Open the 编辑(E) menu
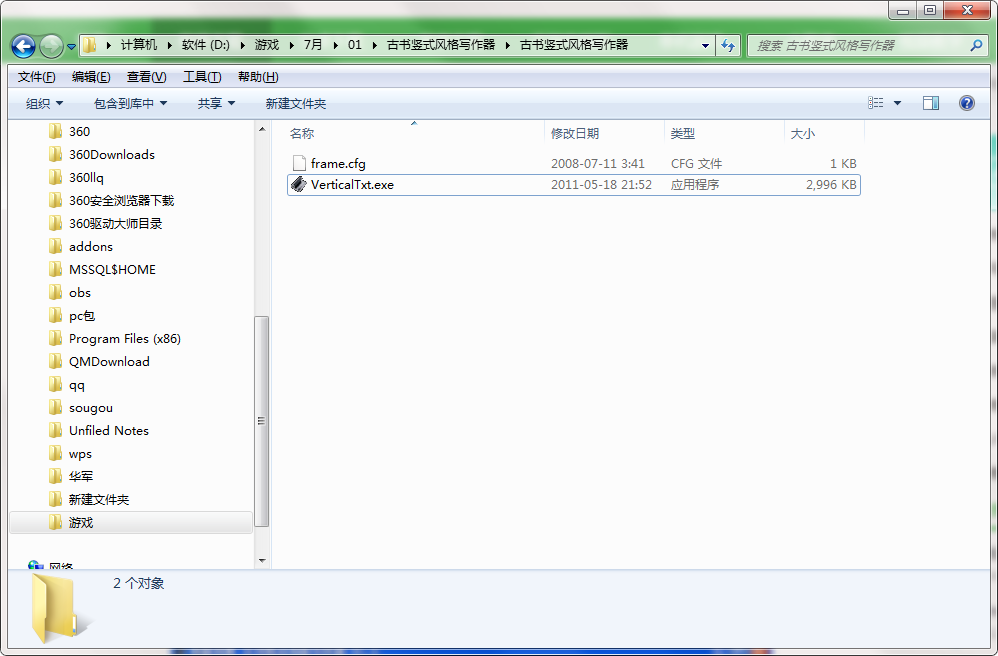The width and height of the screenshot is (998, 656). point(91,77)
